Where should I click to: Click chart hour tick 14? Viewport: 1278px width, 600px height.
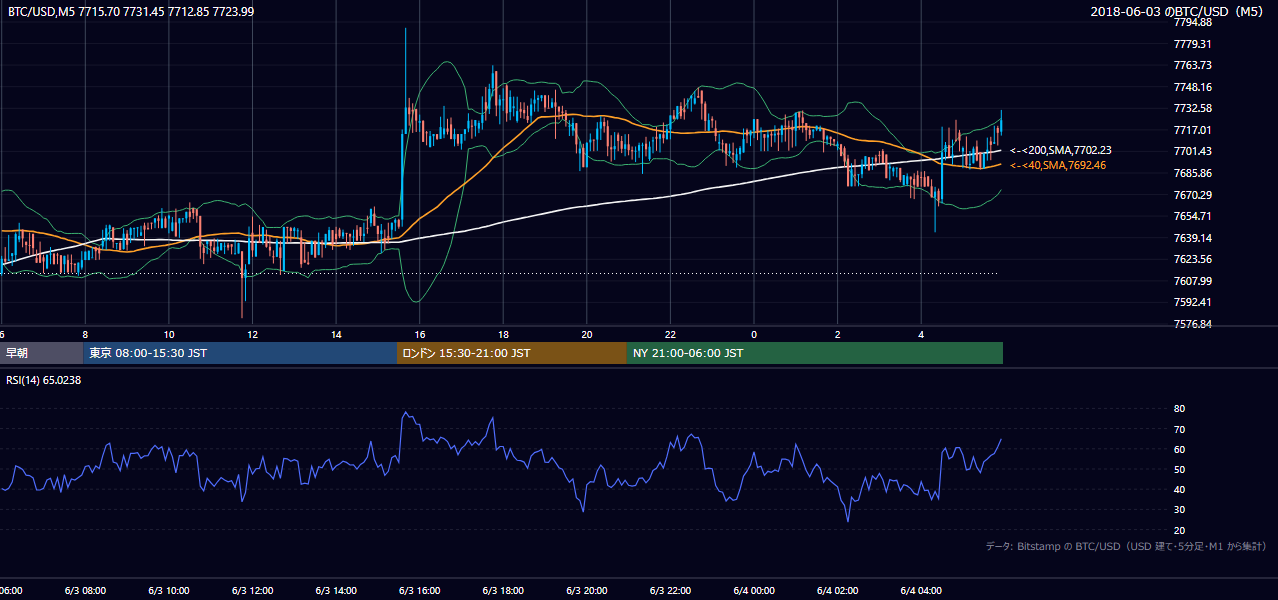click(336, 335)
